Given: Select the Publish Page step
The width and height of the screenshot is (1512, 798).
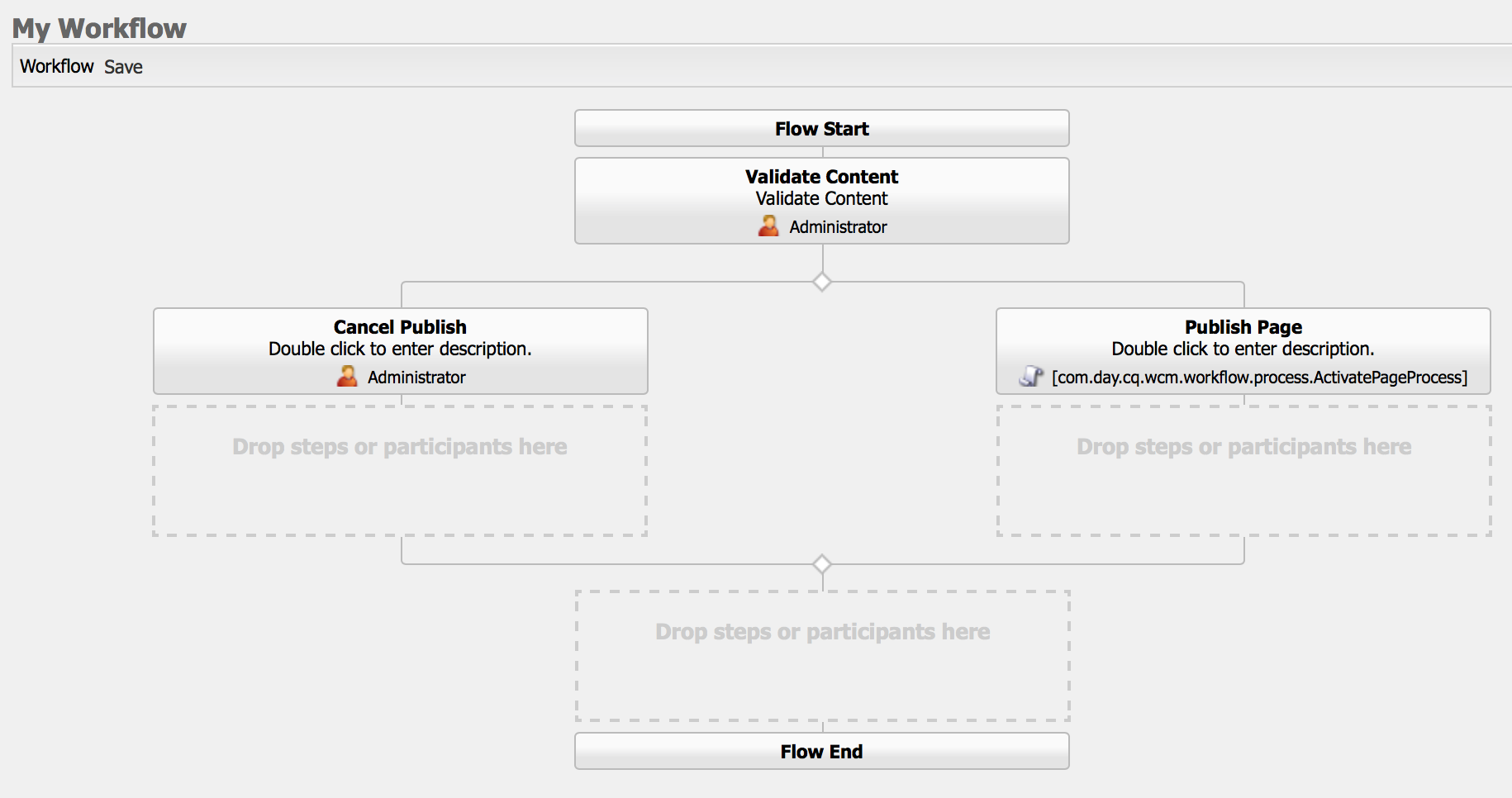Looking at the screenshot, I should 1243,326.
